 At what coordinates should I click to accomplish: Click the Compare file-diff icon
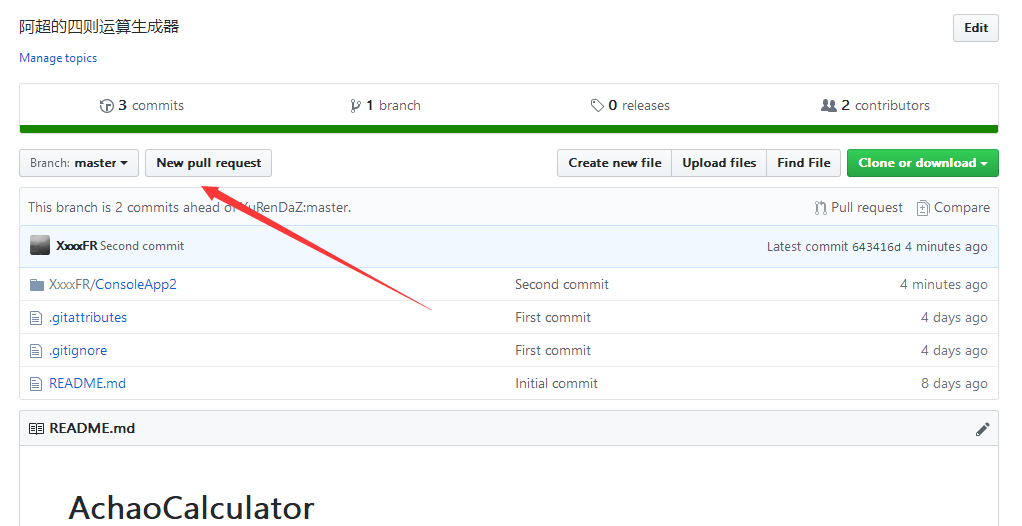click(x=923, y=208)
